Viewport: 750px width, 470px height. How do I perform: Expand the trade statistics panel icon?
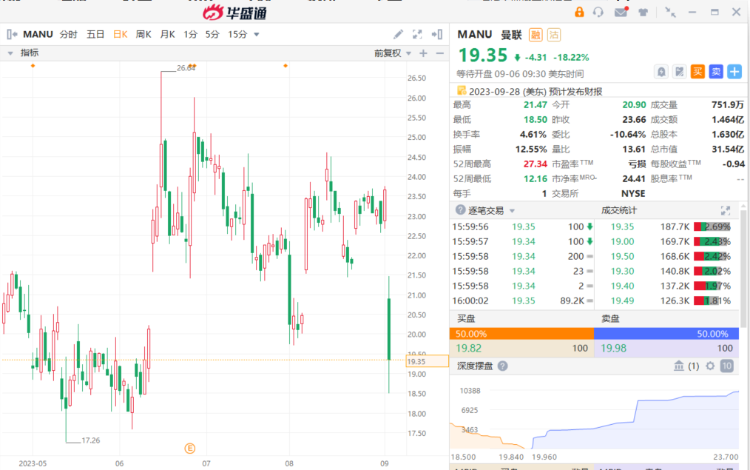[x=725, y=210]
